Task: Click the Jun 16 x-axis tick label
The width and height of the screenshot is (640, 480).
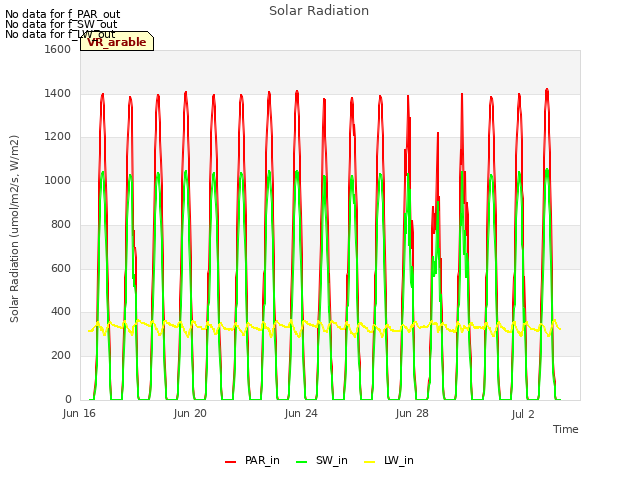Action: coord(79,413)
